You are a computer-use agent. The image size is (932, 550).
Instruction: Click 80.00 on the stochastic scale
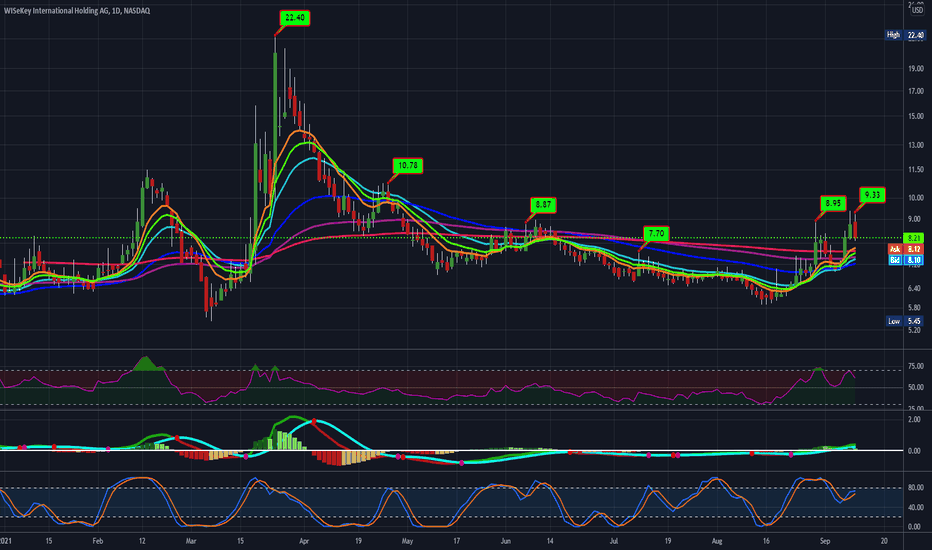pos(915,488)
